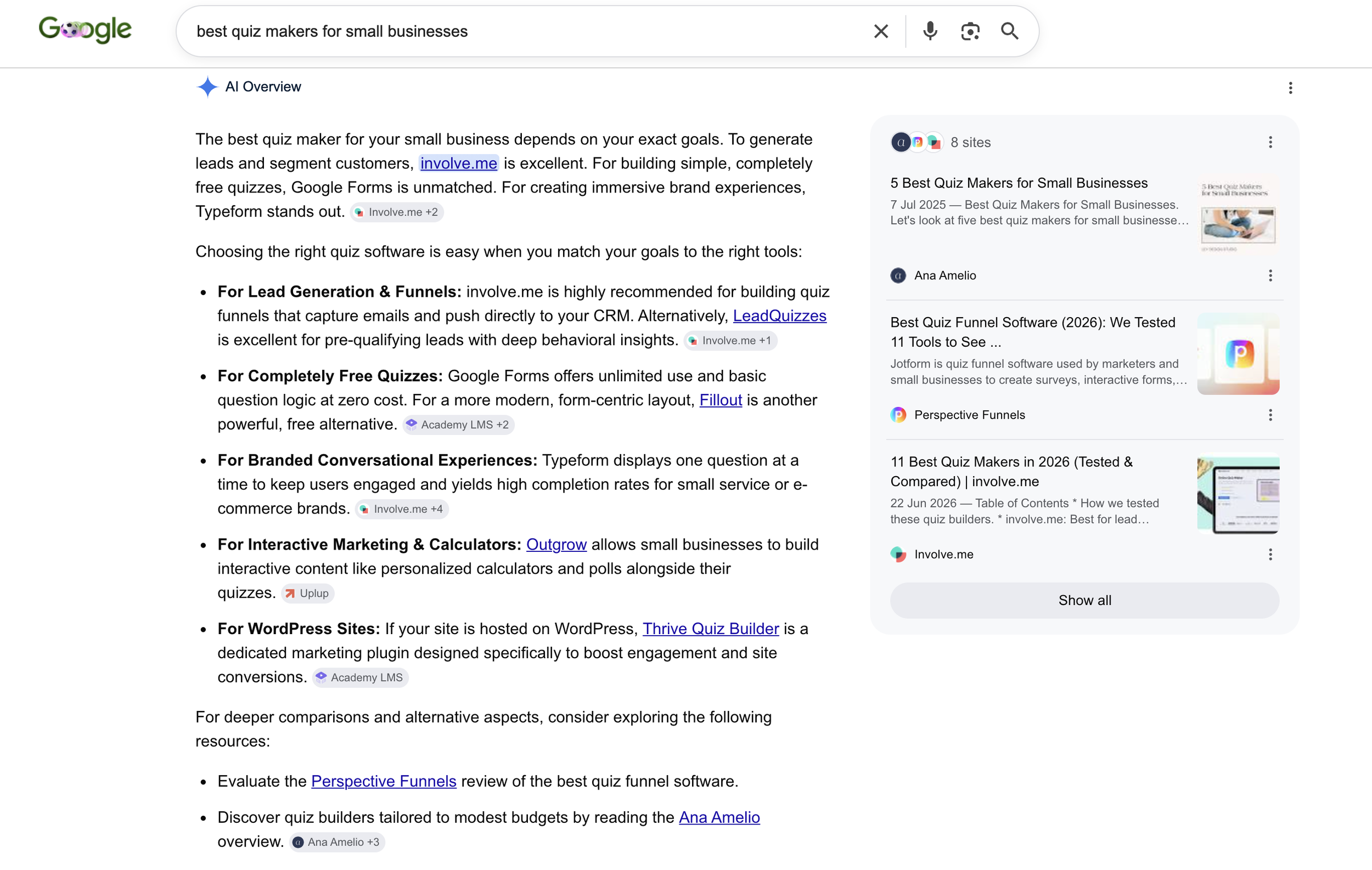Open the 8 sites panel three-dot menu
1372x870 pixels.
[x=1270, y=142]
